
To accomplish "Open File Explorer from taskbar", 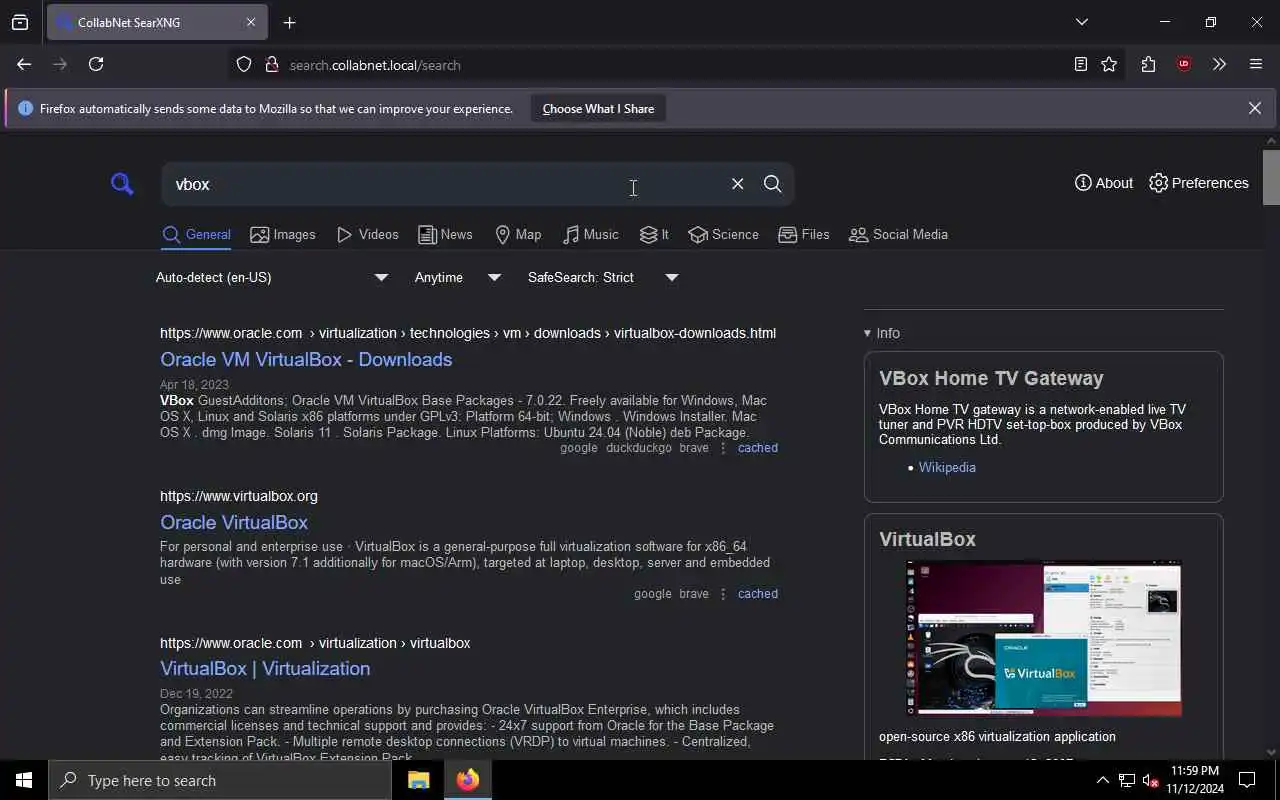I will point(418,780).
